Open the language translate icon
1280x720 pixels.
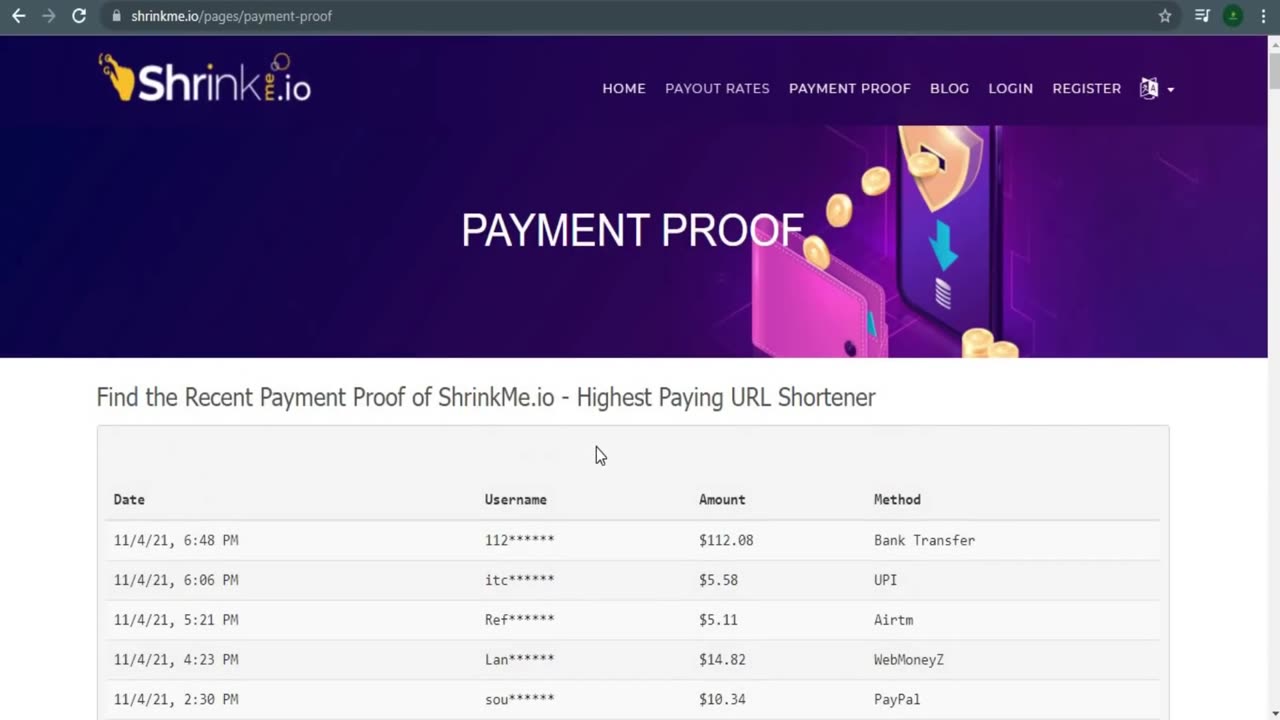(x=1149, y=88)
